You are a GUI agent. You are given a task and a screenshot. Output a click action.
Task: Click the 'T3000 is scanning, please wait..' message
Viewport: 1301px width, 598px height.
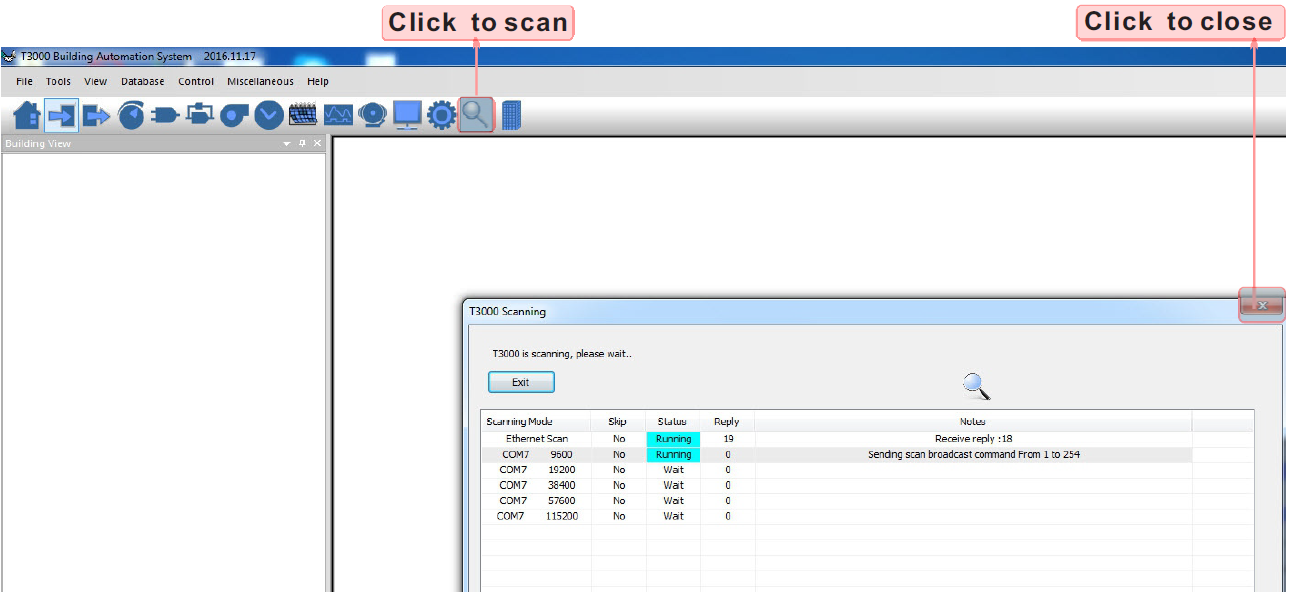pyautogui.click(x=562, y=354)
